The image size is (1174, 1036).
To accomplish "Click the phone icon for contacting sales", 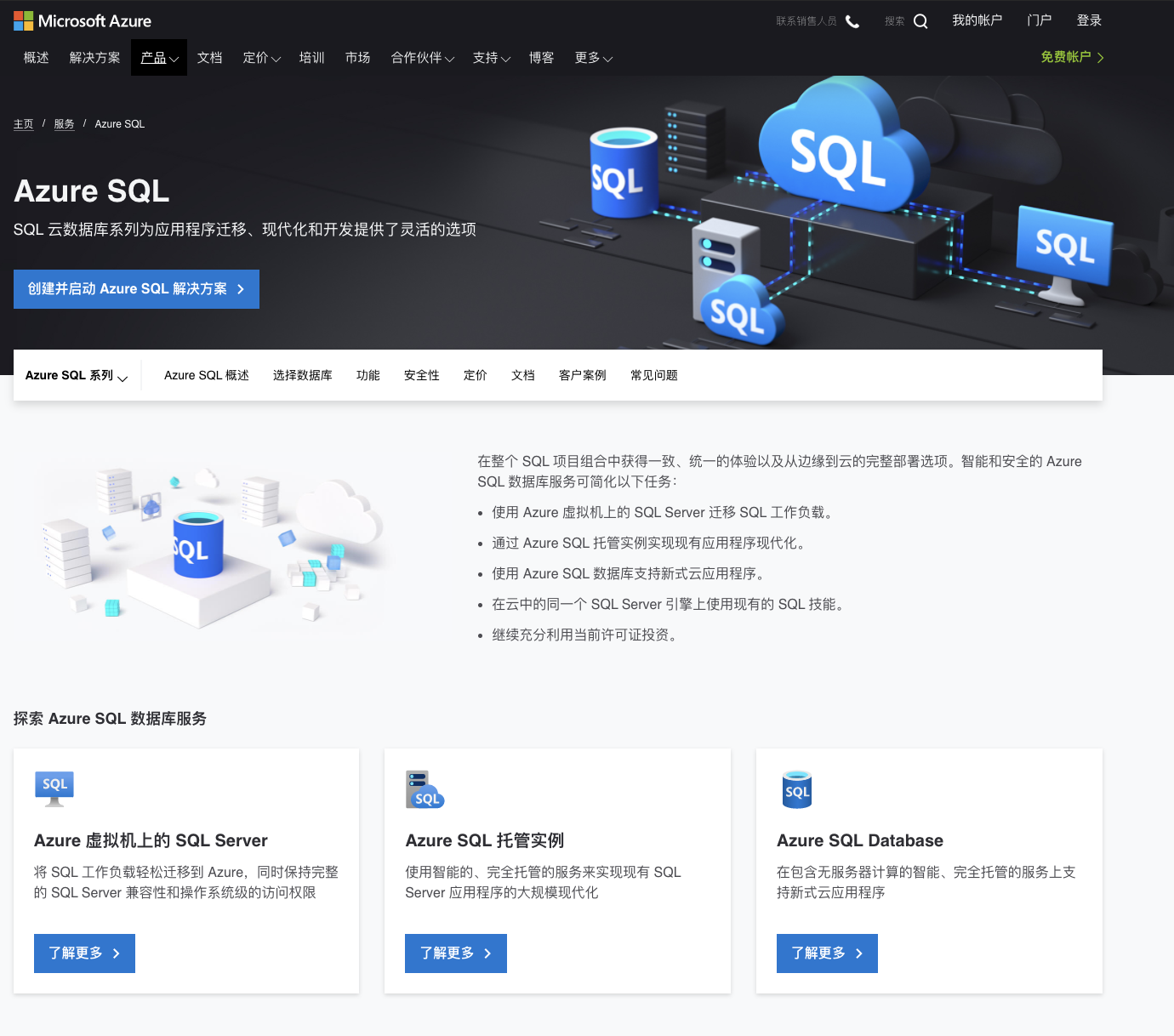I will 852,21.
